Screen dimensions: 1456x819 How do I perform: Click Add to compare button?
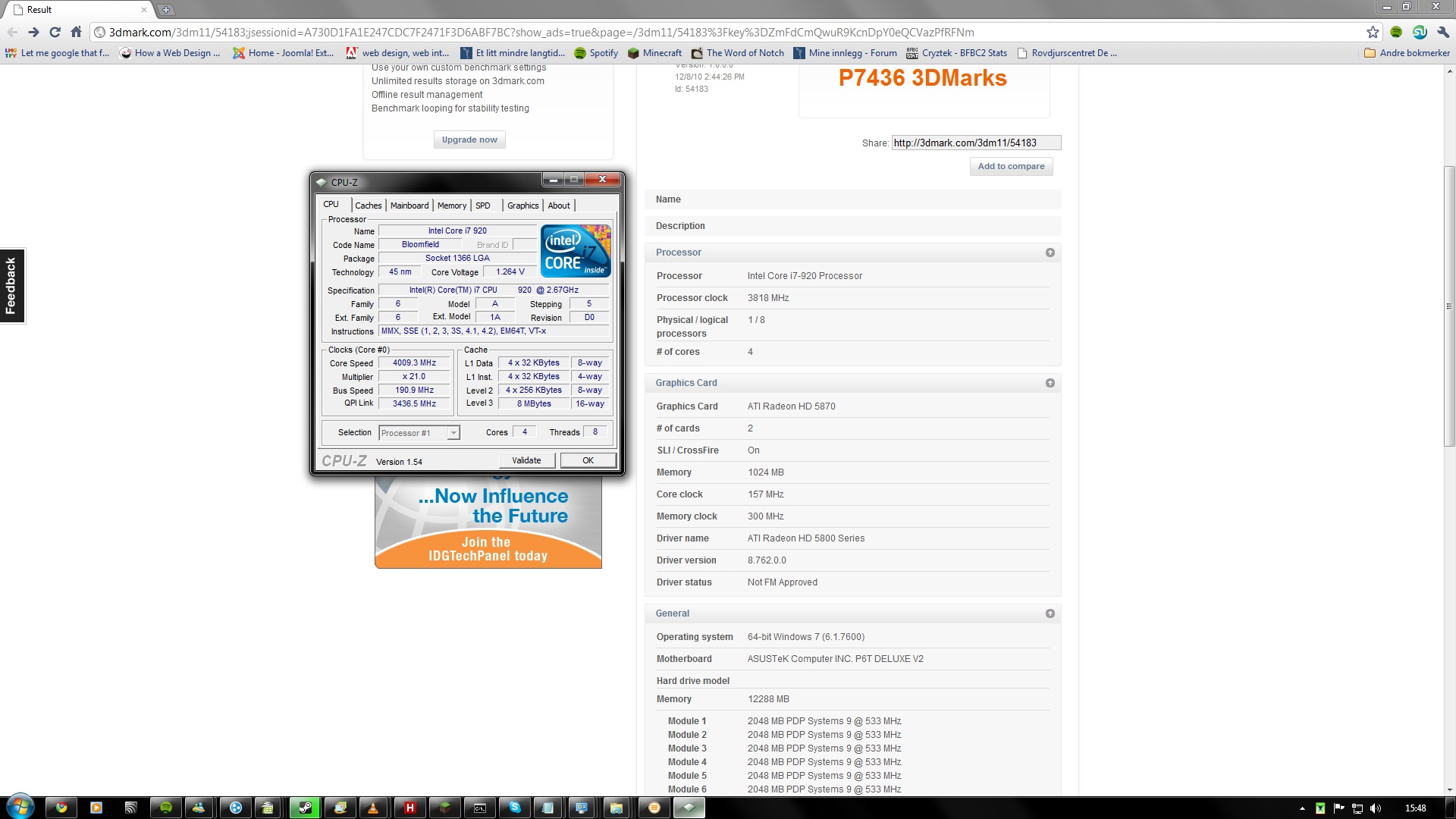1011,166
